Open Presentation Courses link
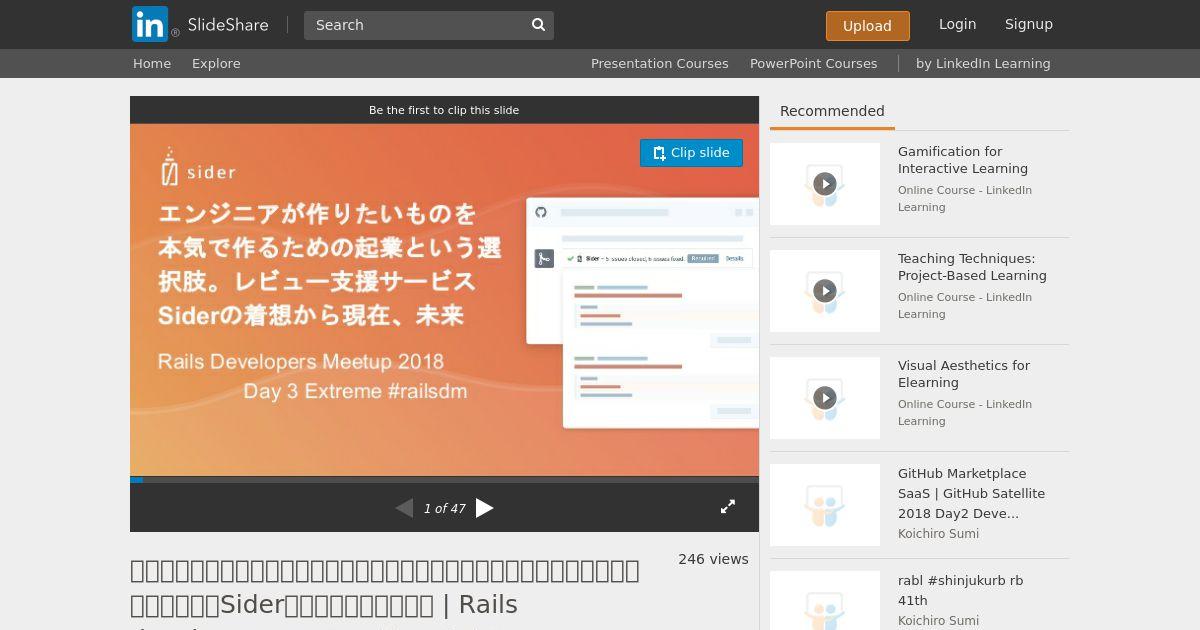The image size is (1200, 630). coord(659,63)
